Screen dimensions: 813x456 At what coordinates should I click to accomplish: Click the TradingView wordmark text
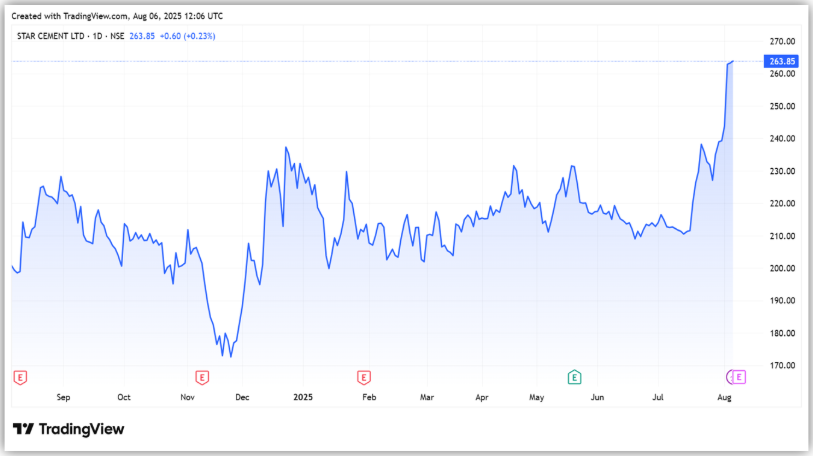(x=81, y=429)
